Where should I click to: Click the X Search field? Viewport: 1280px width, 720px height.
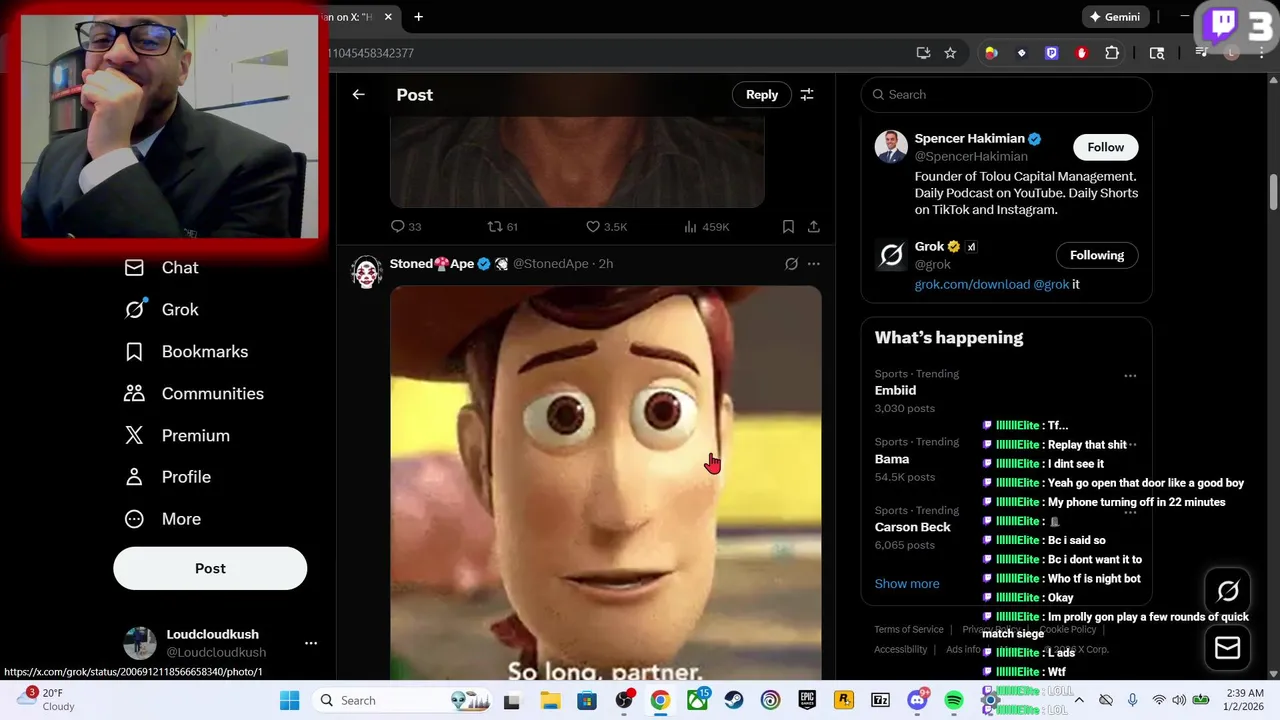click(1006, 94)
